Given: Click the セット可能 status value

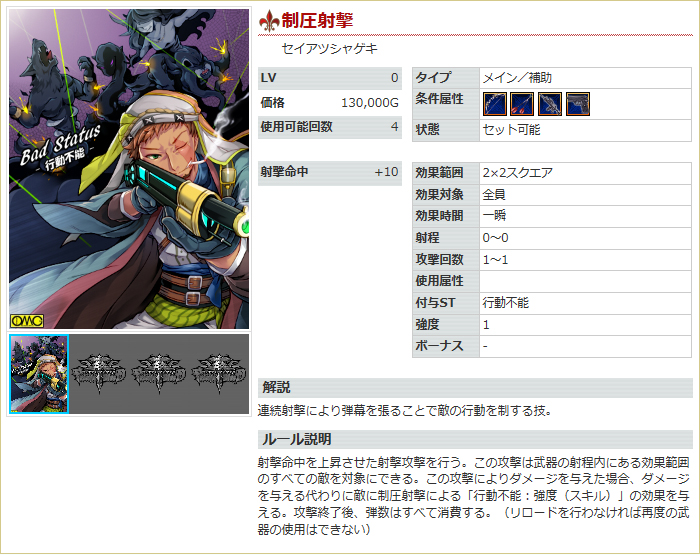Looking at the screenshot, I should click(x=511, y=130).
